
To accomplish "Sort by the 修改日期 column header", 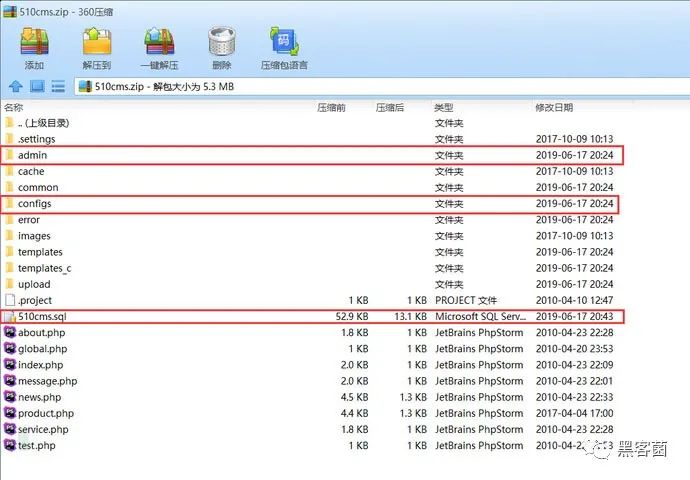I will pos(554,107).
